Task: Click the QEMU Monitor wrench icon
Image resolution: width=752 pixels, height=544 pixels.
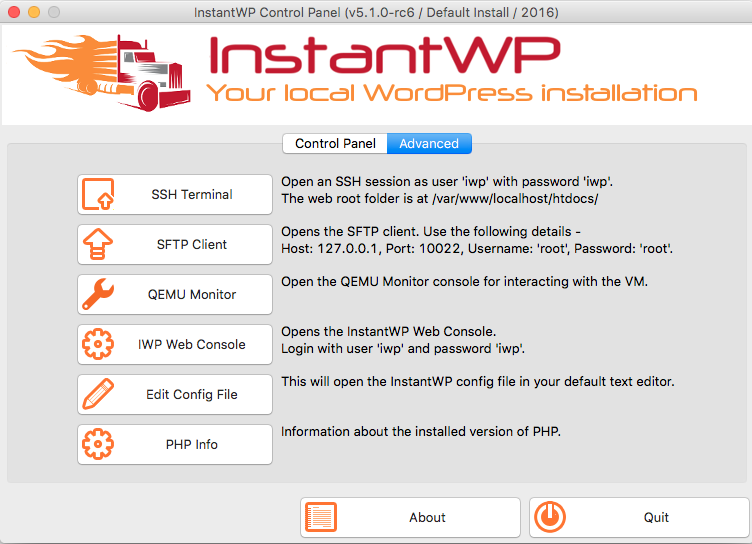Action: tap(98, 294)
